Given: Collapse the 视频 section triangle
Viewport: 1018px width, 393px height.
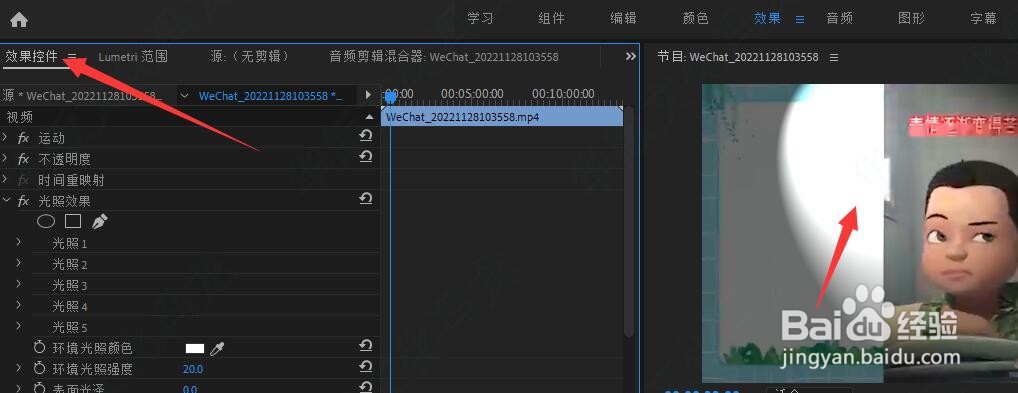Looking at the screenshot, I should (x=369, y=117).
